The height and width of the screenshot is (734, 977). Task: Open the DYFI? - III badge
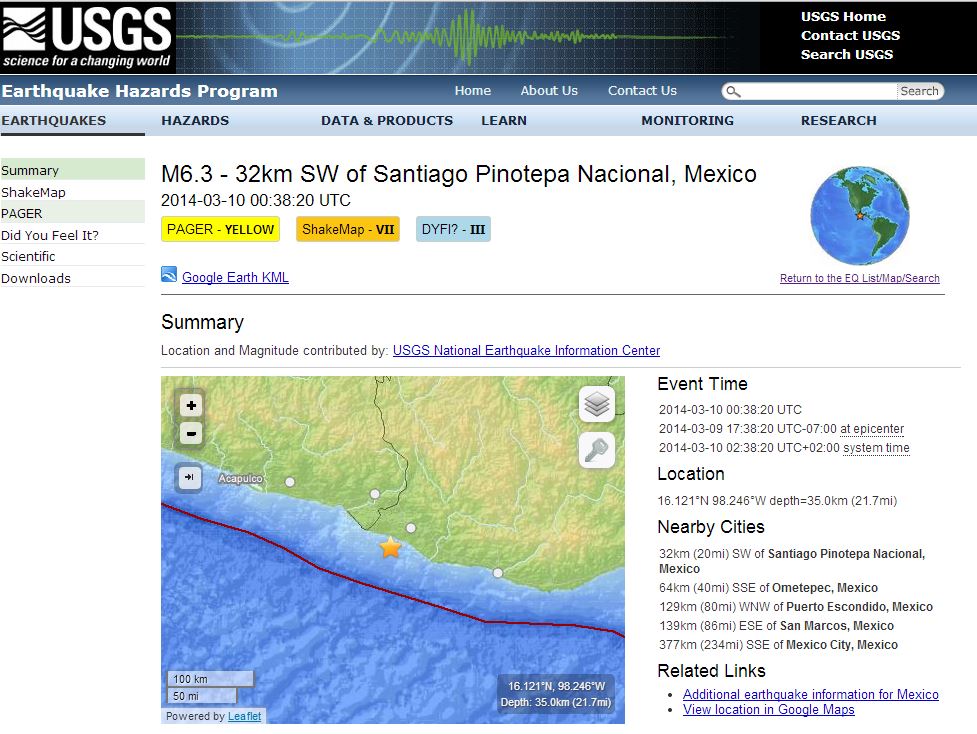[453, 230]
